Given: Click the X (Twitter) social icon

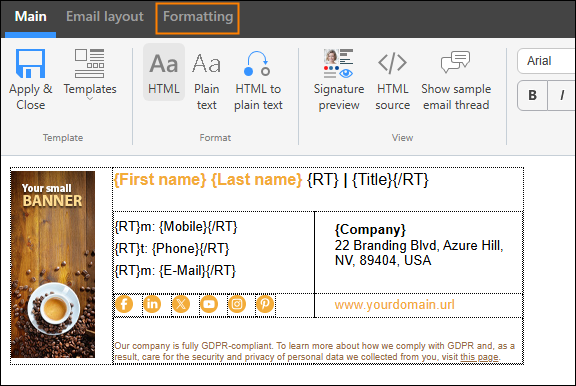Looking at the screenshot, I should pos(181,304).
